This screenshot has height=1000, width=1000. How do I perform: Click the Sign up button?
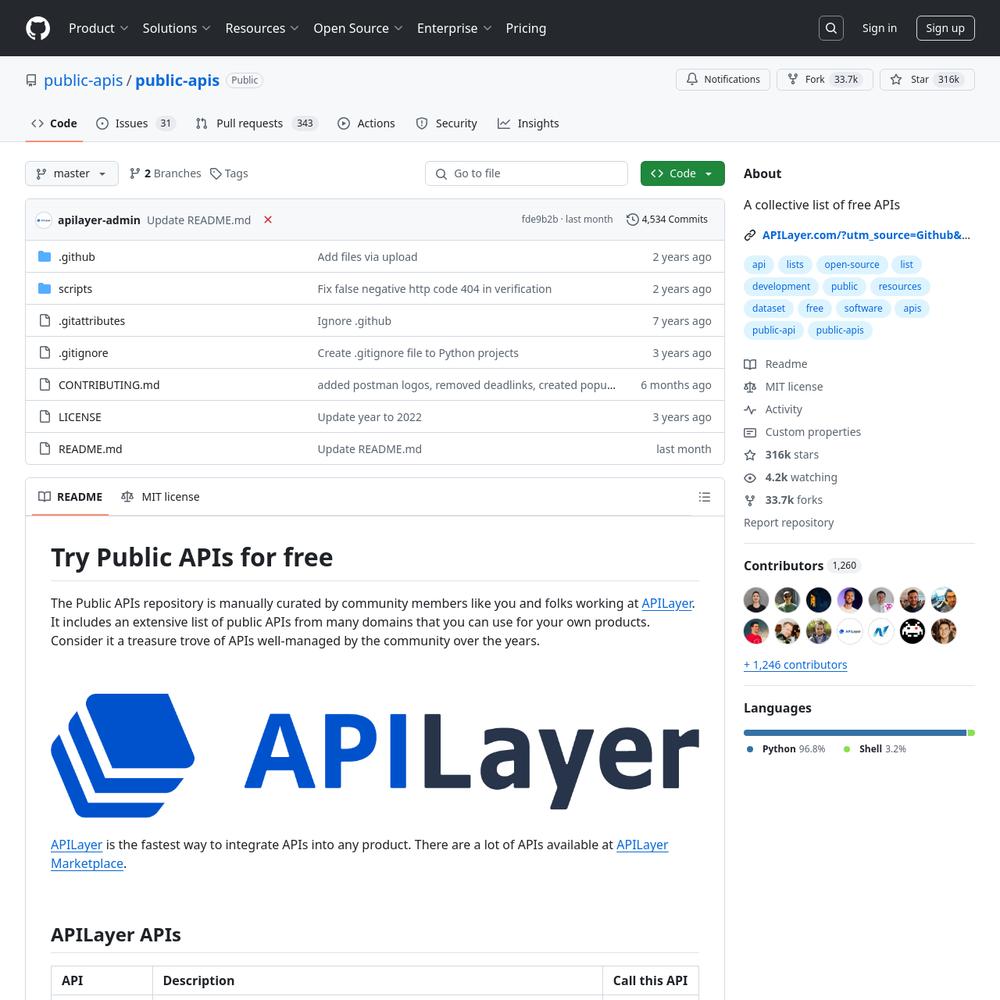945,28
